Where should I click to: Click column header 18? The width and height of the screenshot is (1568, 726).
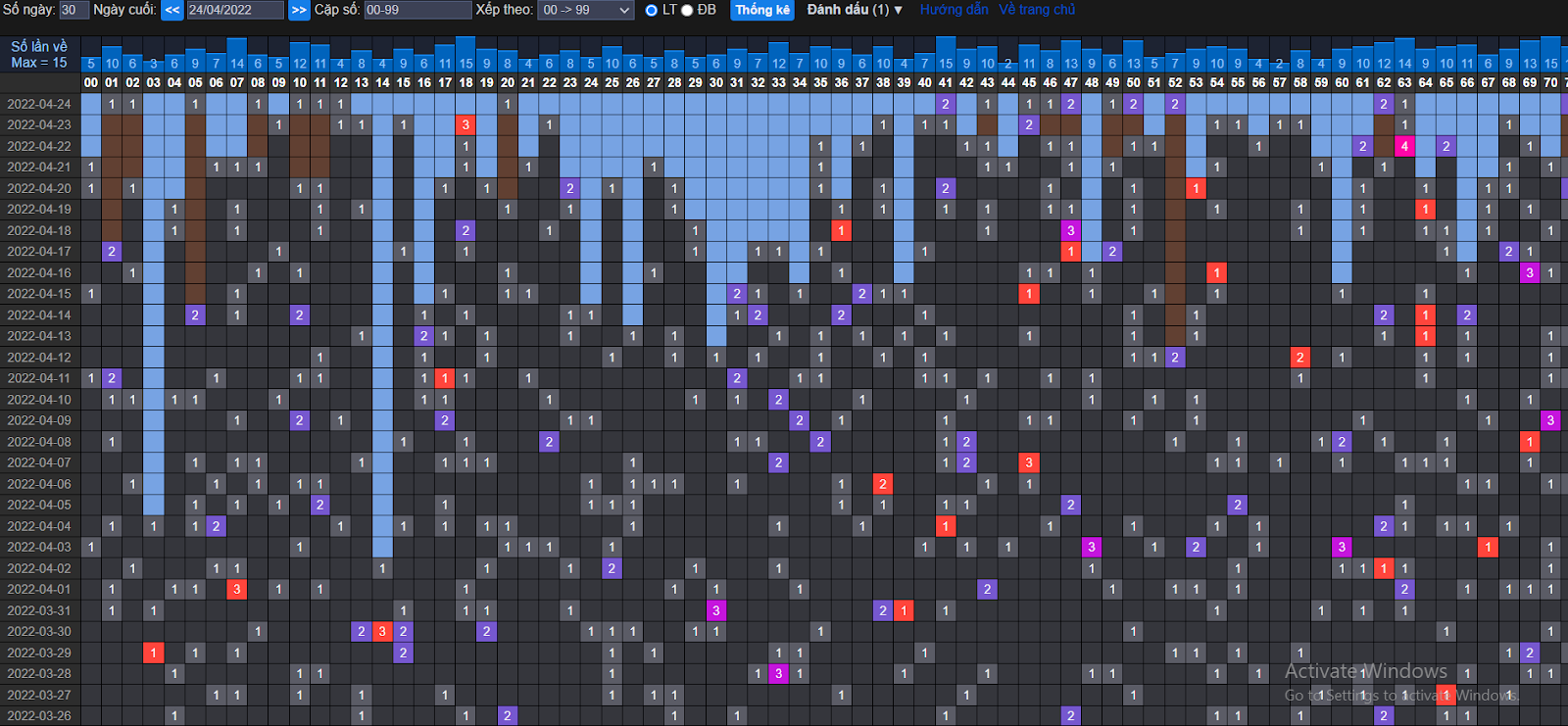point(465,82)
